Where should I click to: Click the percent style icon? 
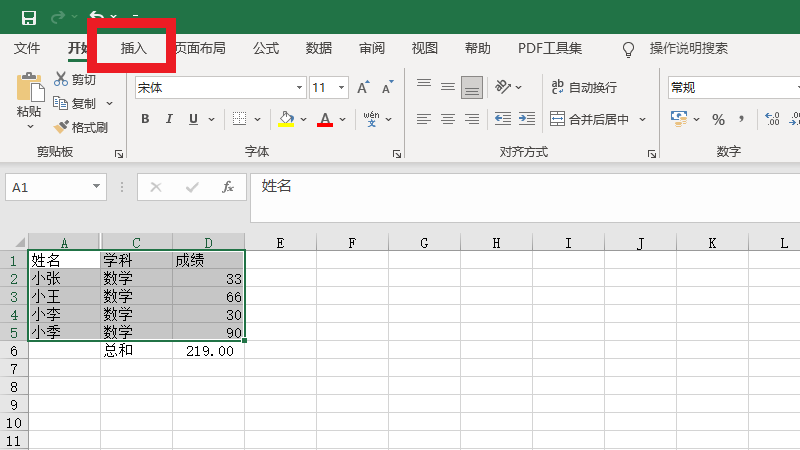(718, 119)
